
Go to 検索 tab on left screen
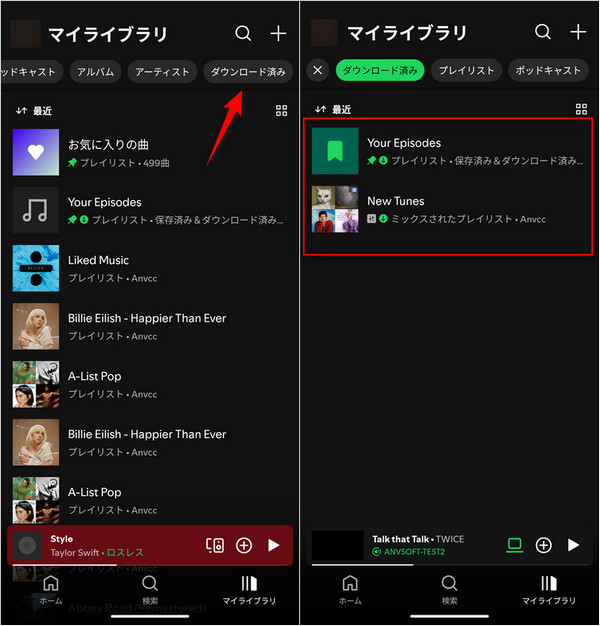tap(150, 590)
